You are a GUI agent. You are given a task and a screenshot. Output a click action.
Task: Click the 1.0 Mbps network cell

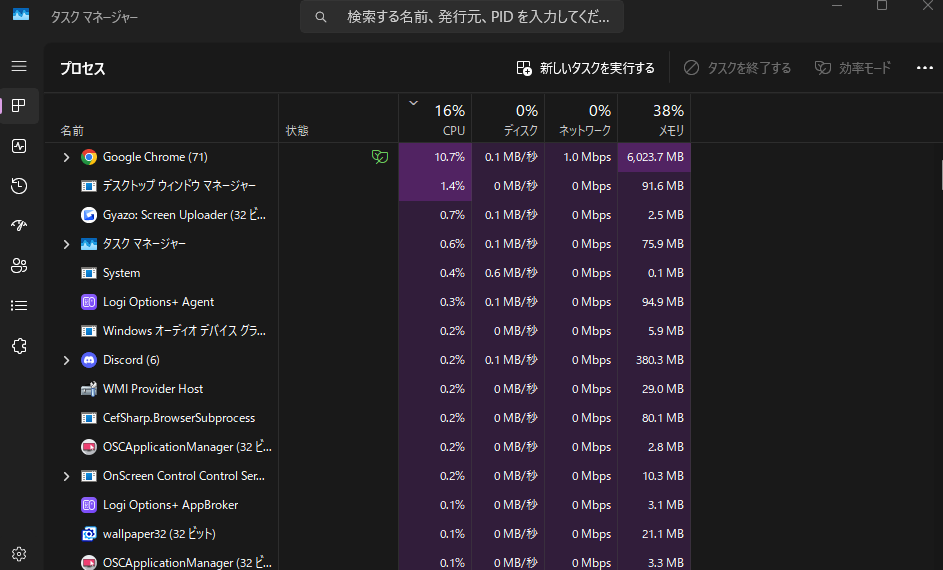(582, 157)
